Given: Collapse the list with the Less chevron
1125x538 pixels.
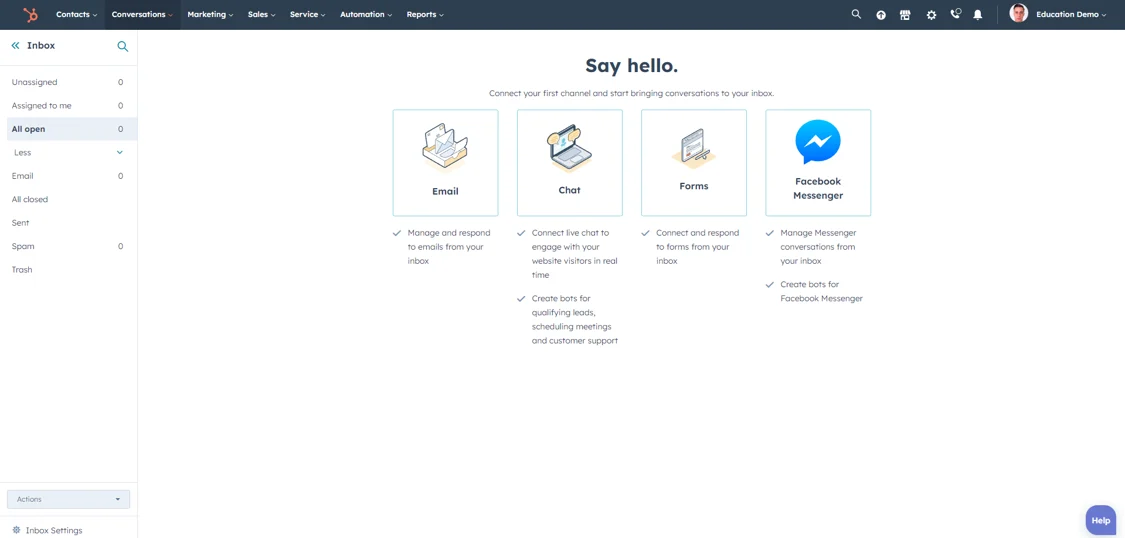Looking at the screenshot, I should coord(120,153).
